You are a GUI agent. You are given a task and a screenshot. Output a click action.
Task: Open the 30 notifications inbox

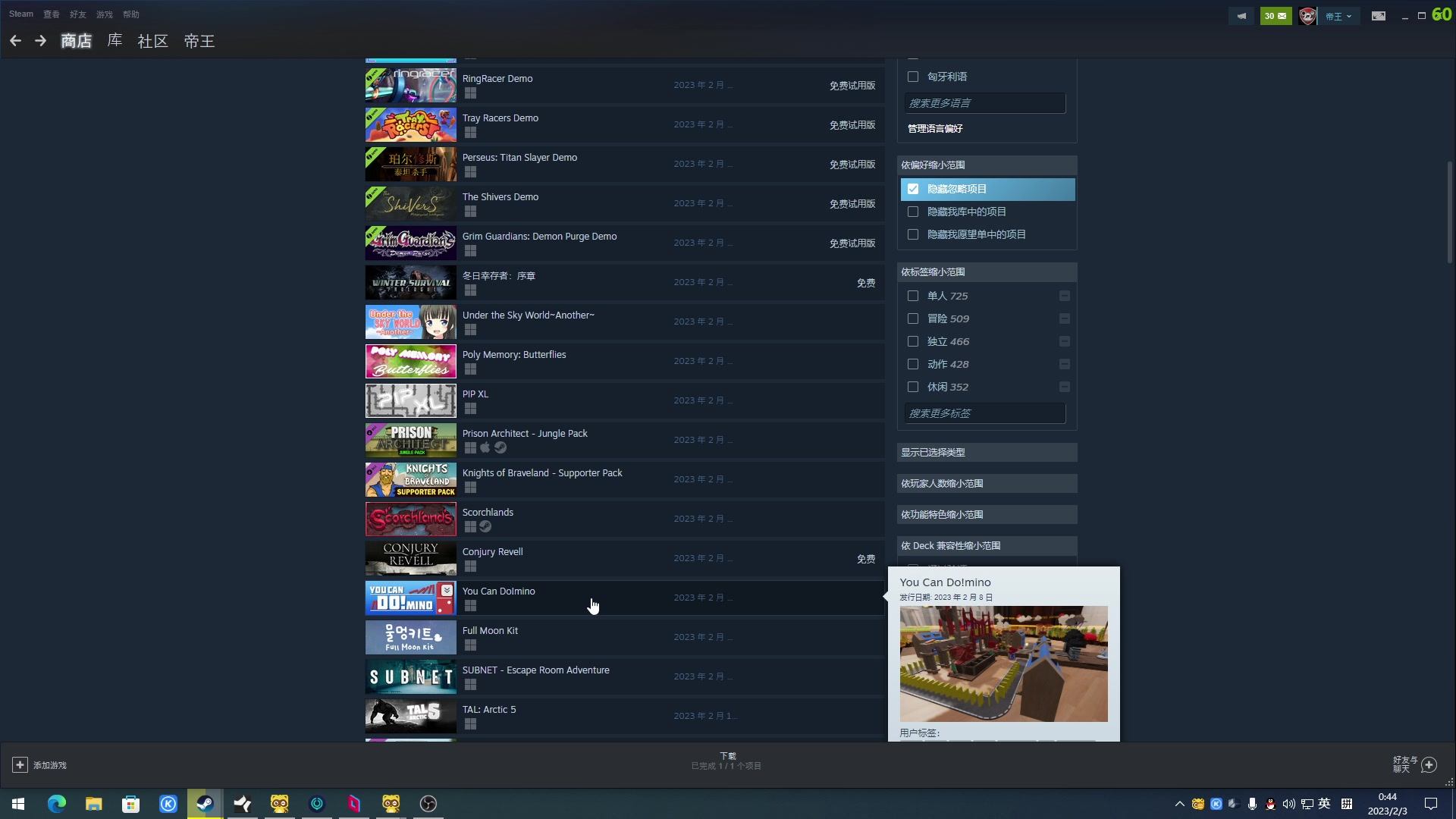tap(1276, 16)
